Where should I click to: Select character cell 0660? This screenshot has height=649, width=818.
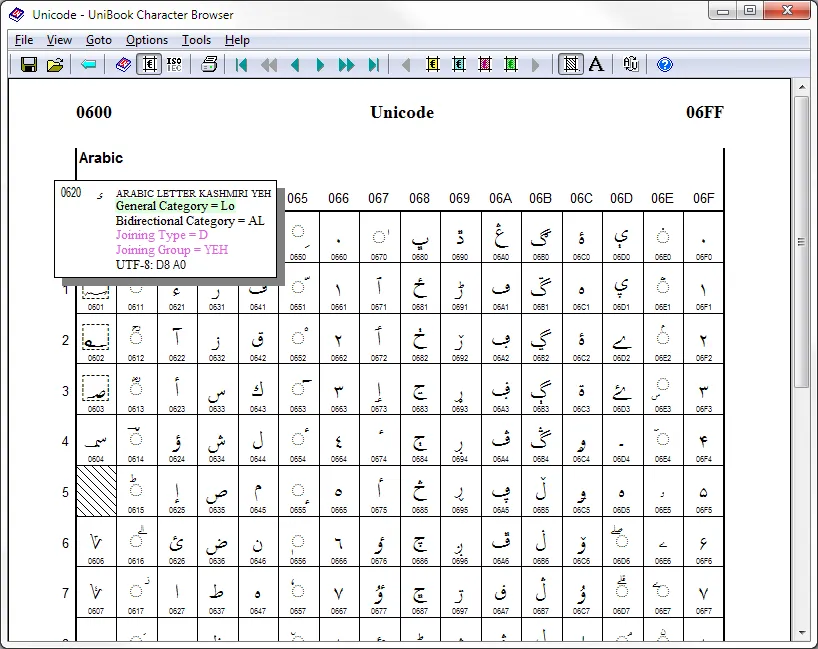click(339, 237)
